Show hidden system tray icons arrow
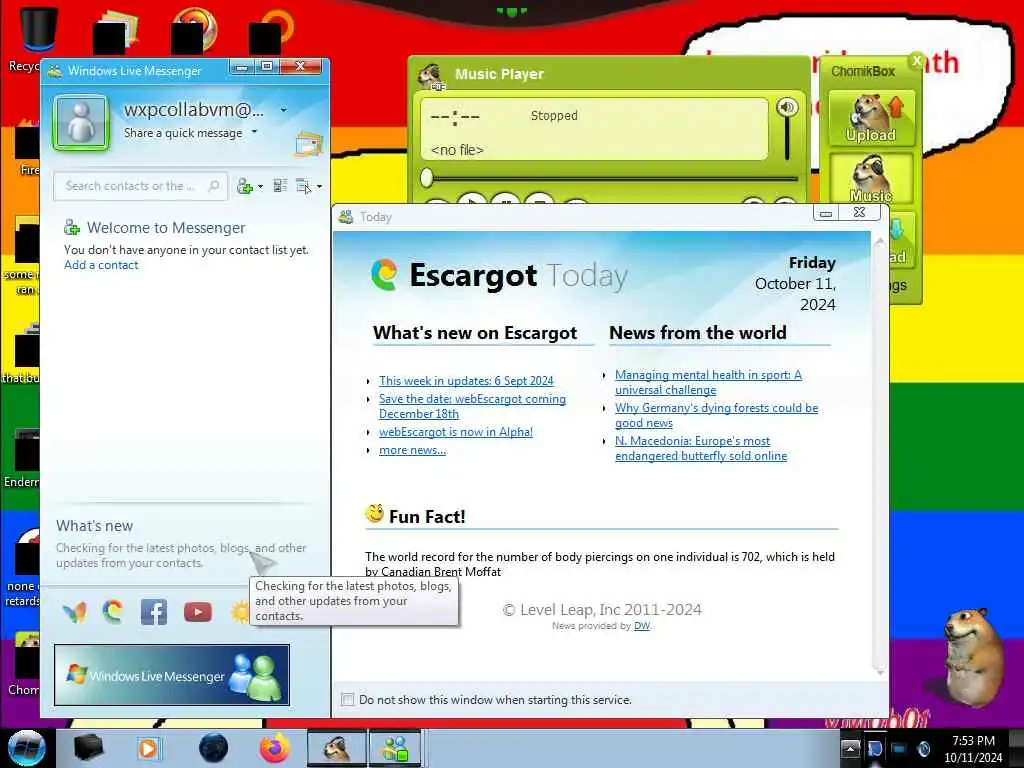Screen dimensions: 1024x768 [x=850, y=748]
